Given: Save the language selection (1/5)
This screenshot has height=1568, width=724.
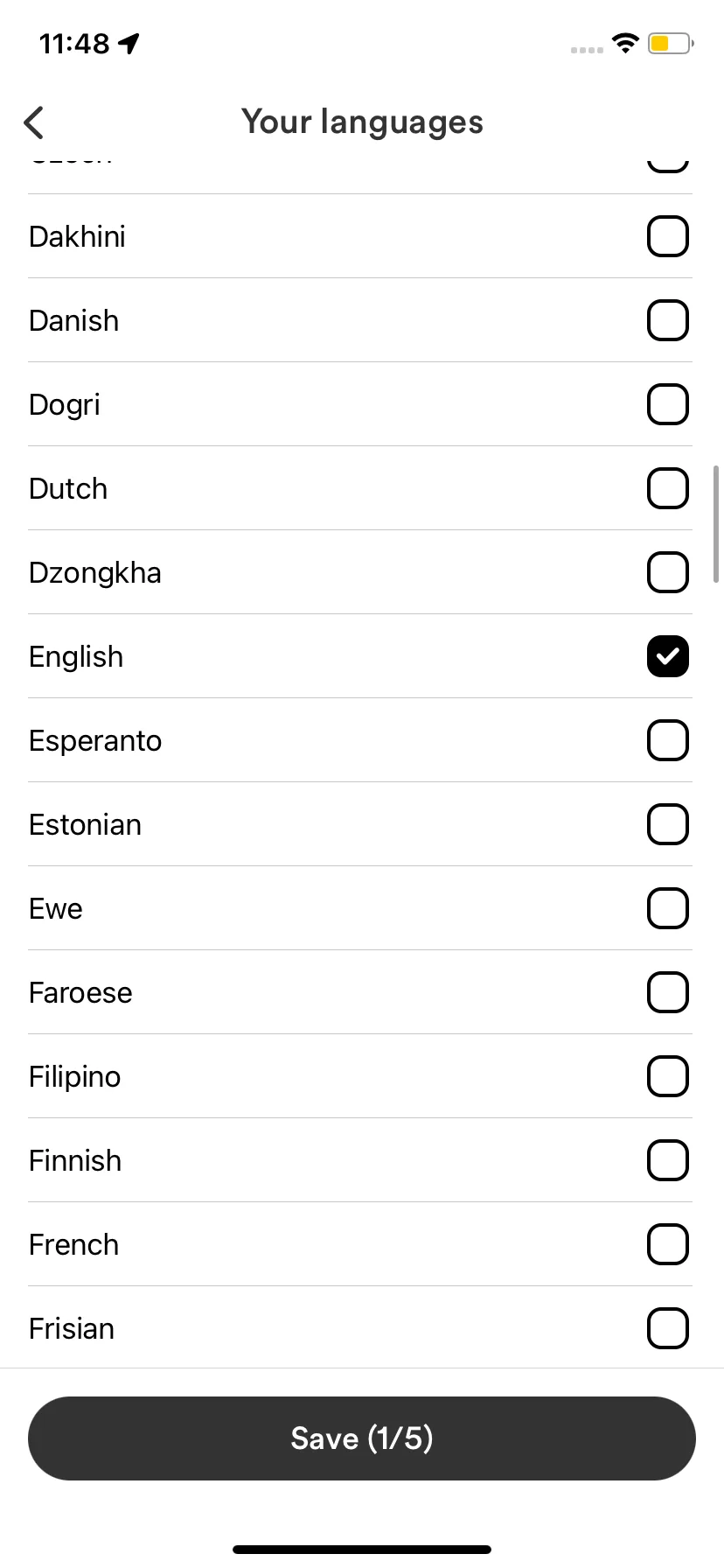Looking at the screenshot, I should [362, 1438].
